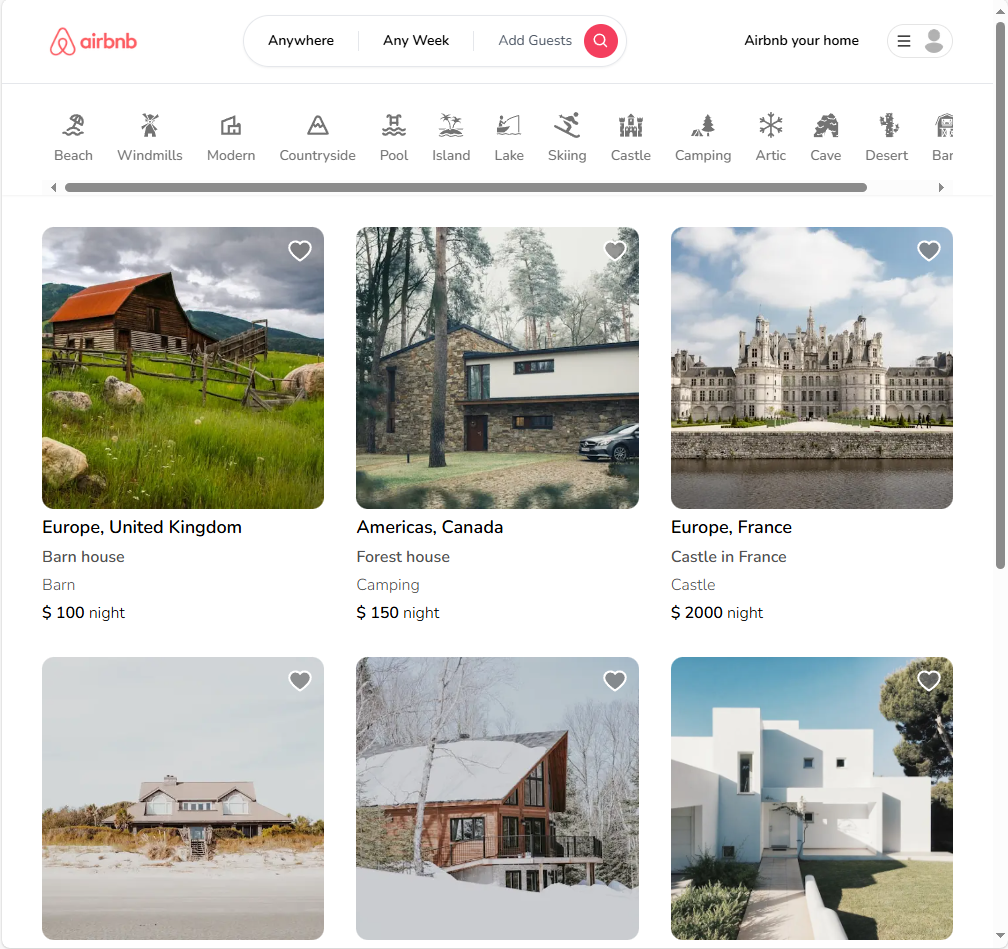The height and width of the screenshot is (949, 1008).
Task: Choose the Artic snowflake category
Action: [x=770, y=126]
